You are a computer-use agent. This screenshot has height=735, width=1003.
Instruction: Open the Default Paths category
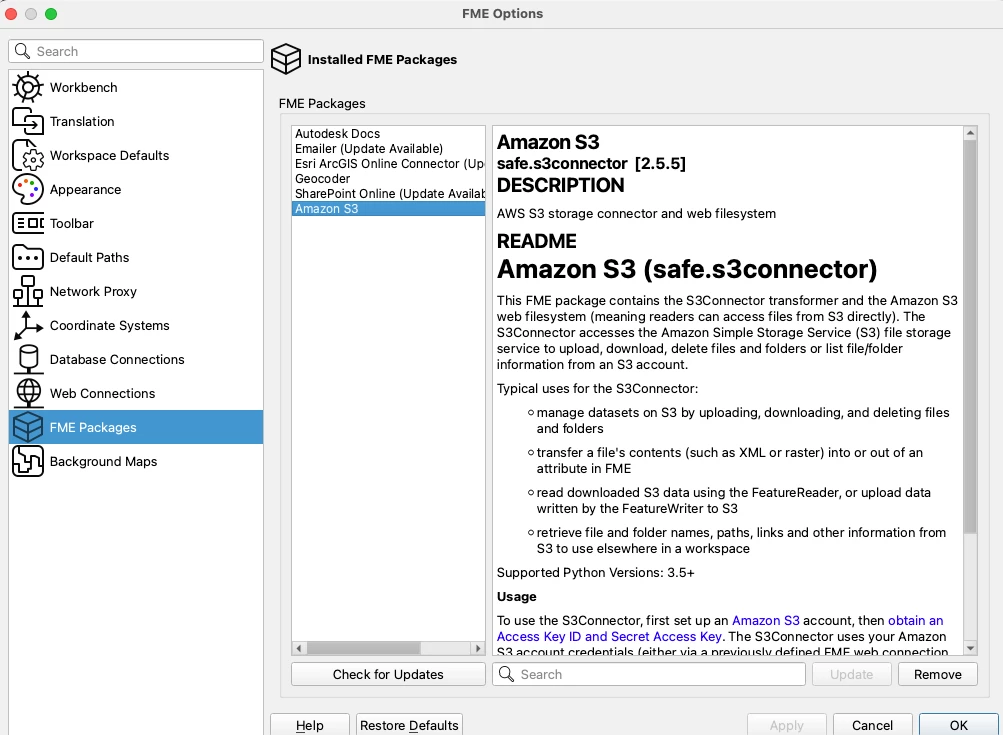click(x=136, y=257)
